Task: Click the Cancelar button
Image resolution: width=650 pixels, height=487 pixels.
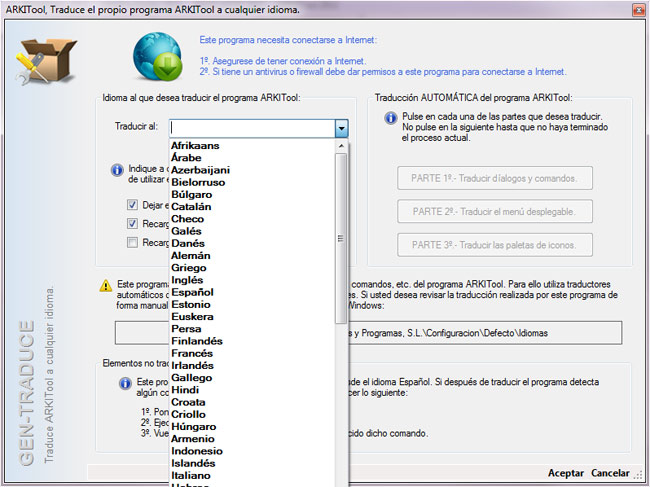Action: pyautogui.click(x=610, y=473)
